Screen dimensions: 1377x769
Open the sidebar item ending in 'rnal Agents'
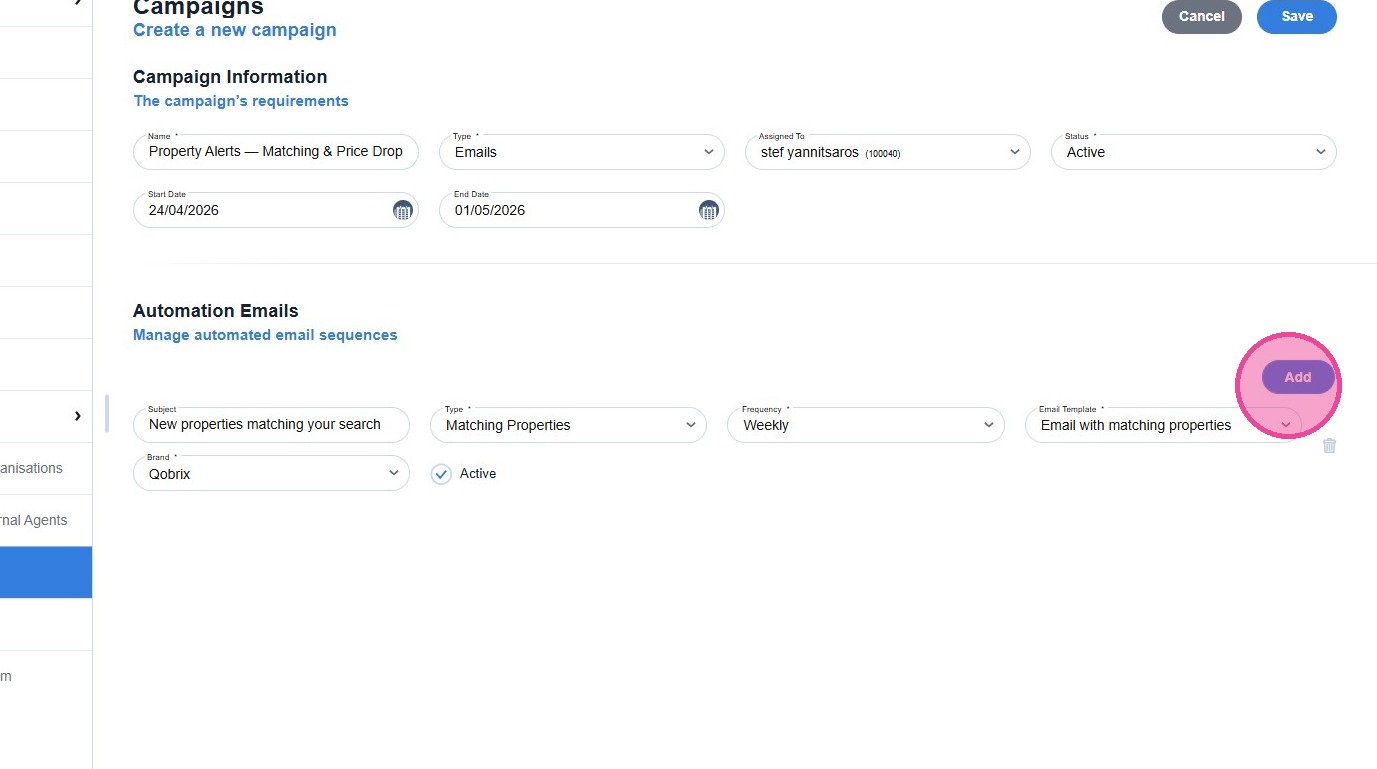[x=46, y=520]
